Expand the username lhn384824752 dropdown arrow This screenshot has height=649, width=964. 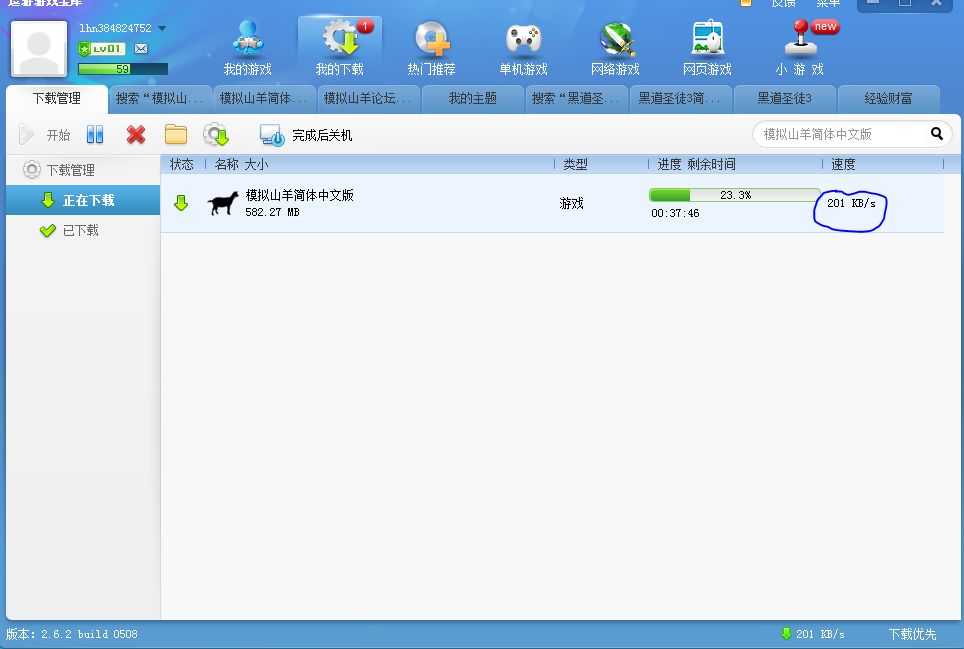click(x=162, y=28)
